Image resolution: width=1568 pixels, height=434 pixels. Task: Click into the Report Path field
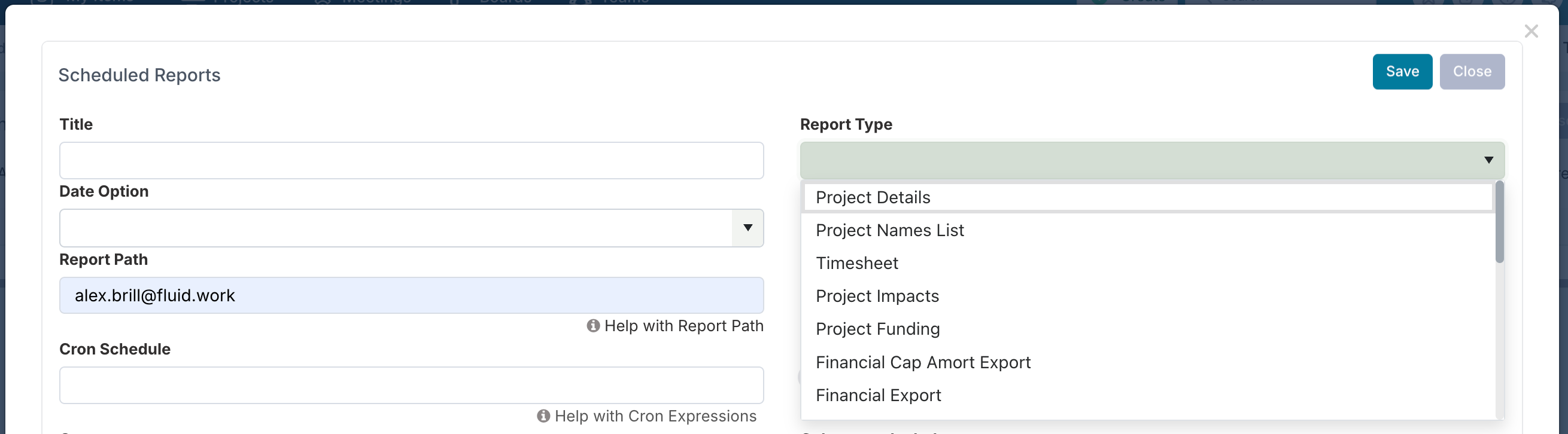click(x=411, y=295)
